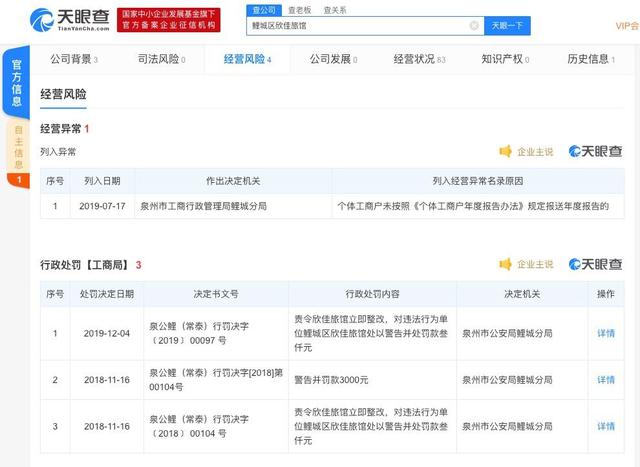Click the Tianyancha logo

70,19
